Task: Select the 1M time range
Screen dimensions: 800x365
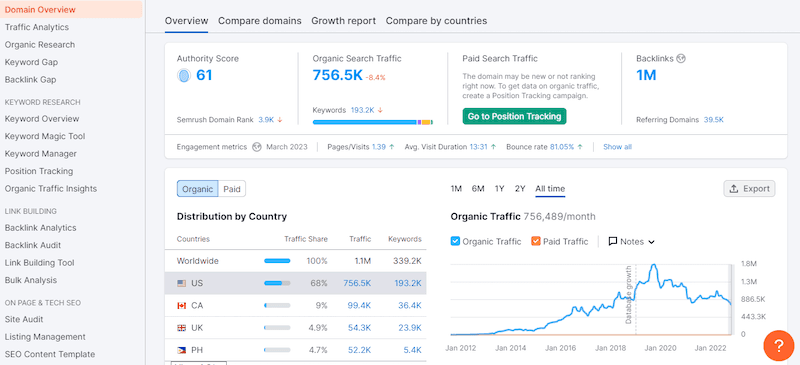Action: pyautogui.click(x=456, y=189)
